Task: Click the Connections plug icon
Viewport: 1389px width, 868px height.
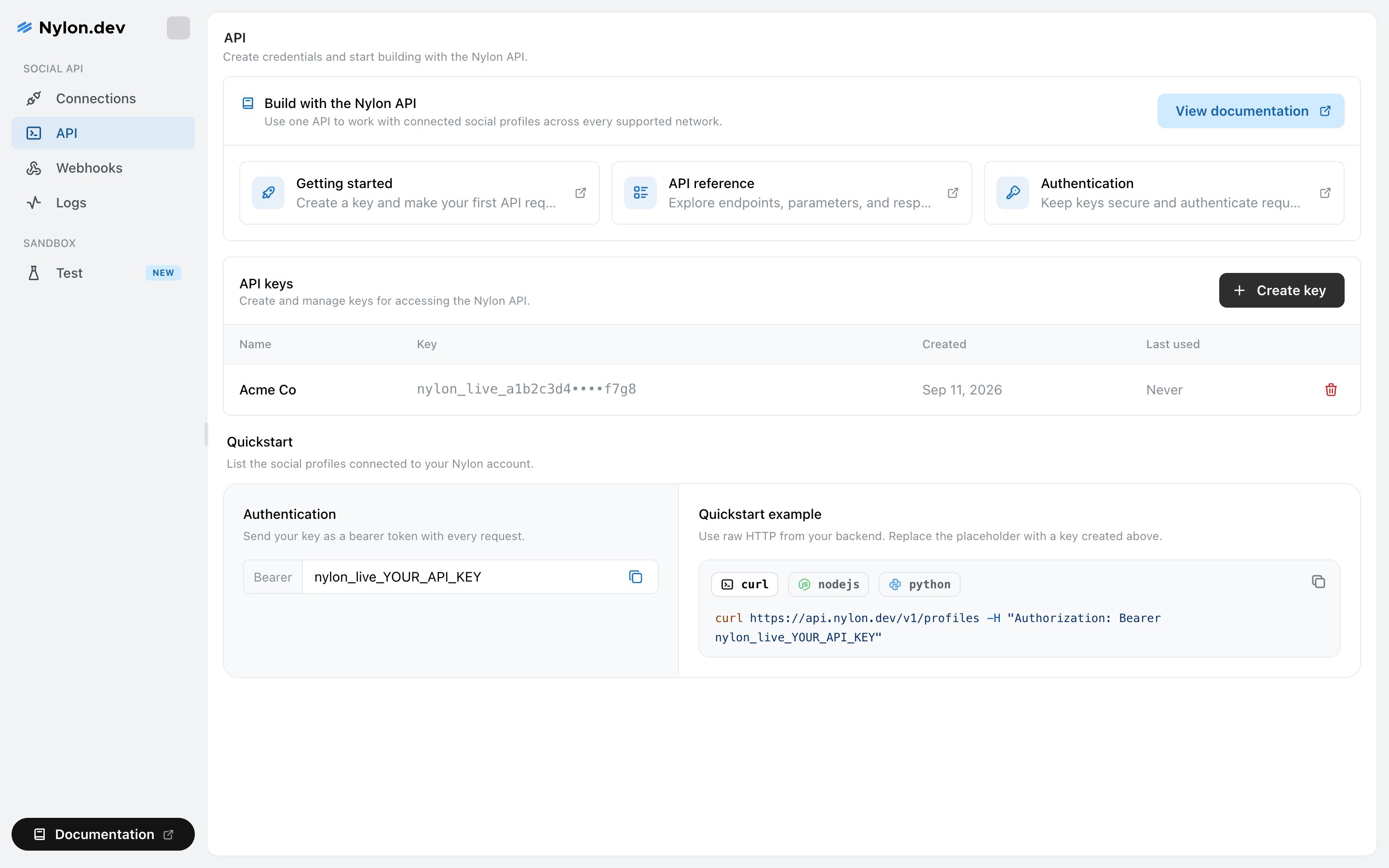Action: coord(34,98)
